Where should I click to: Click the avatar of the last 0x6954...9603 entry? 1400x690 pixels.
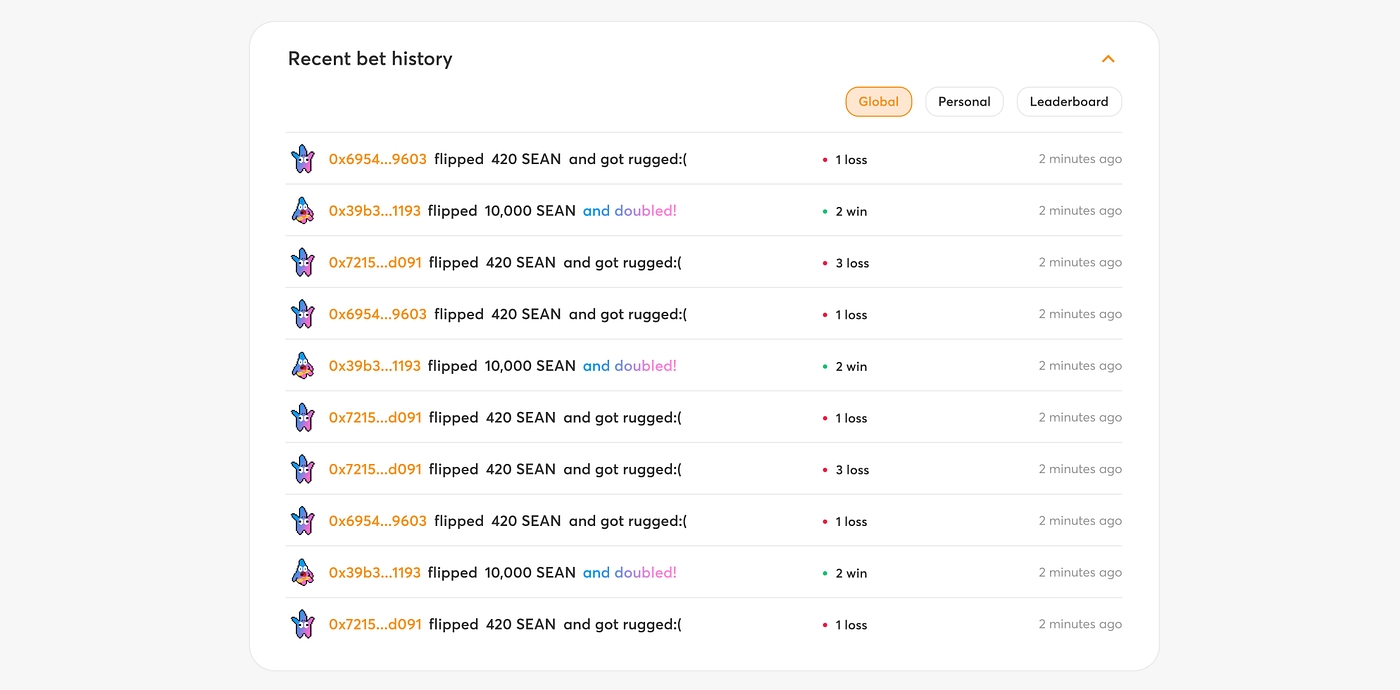point(302,521)
